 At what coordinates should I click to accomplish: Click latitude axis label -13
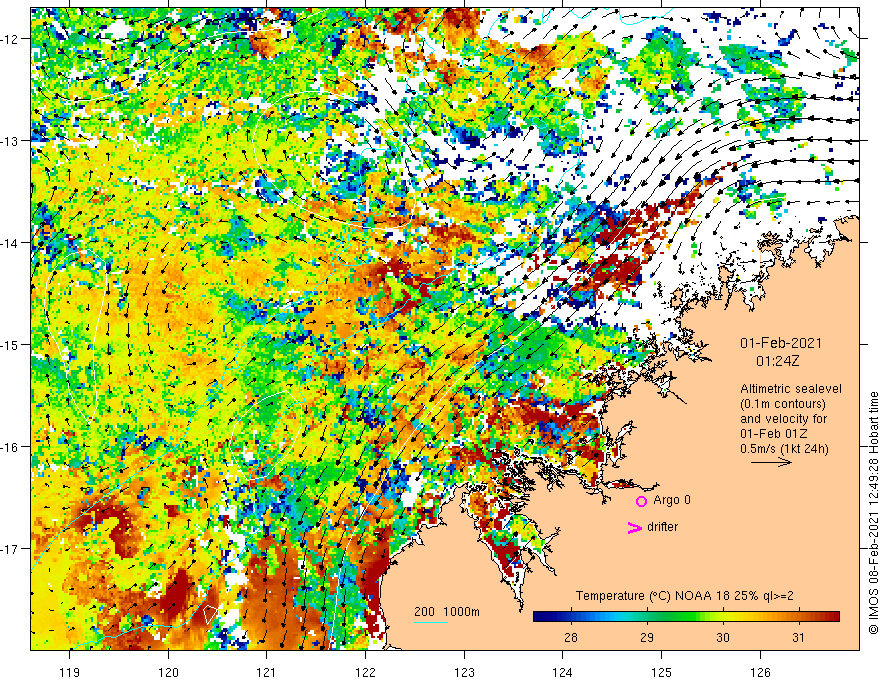click(x=11, y=141)
